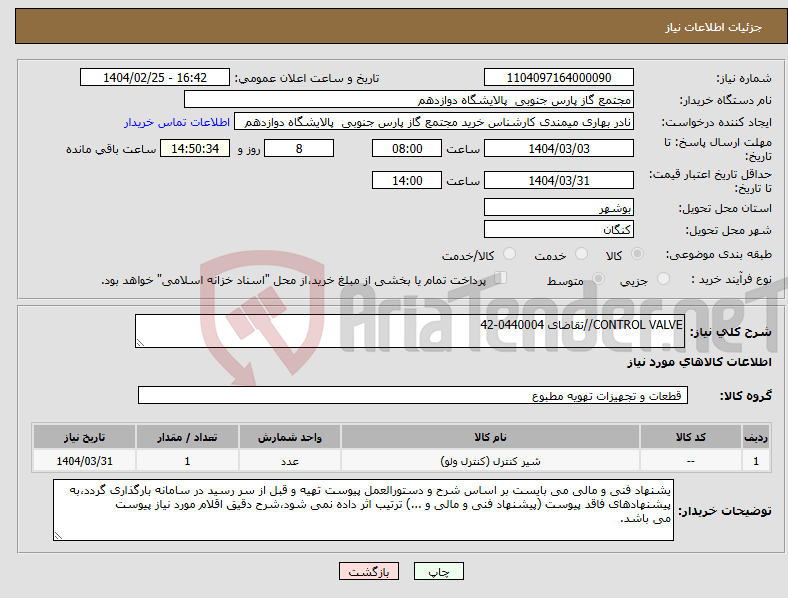Click the goods group field قطعات و تجهیزات
Viewport: 788px width, 598px height.
(413, 395)
